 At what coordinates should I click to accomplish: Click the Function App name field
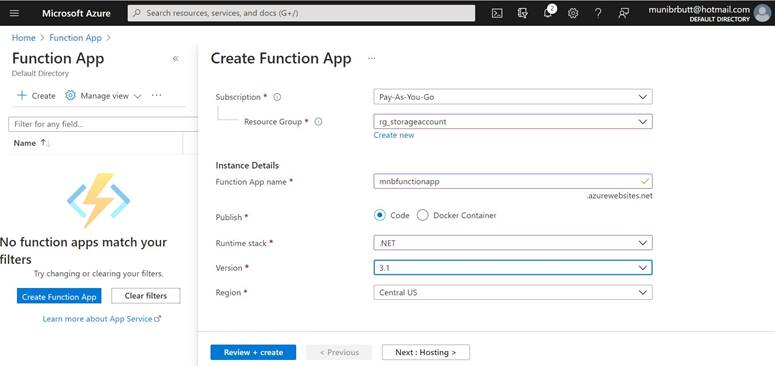[x=513, y=181]
